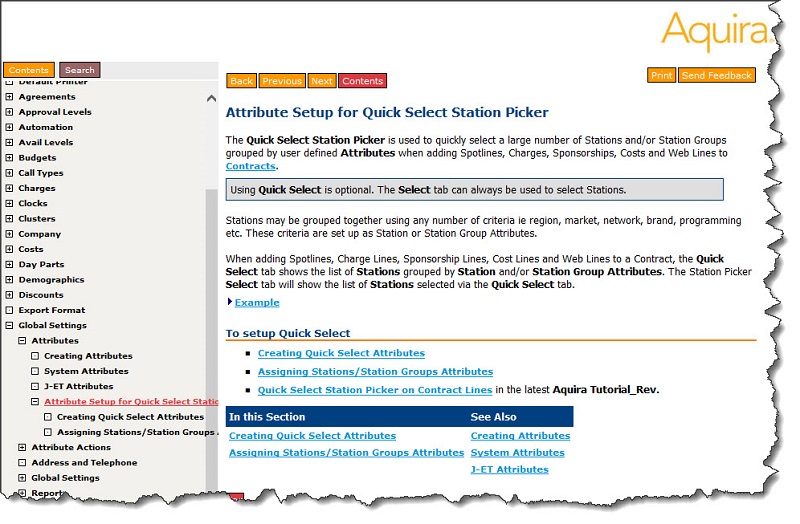Switch to the Search tab
This screenshot has height=524, width=800.
(x=80, y=70)
